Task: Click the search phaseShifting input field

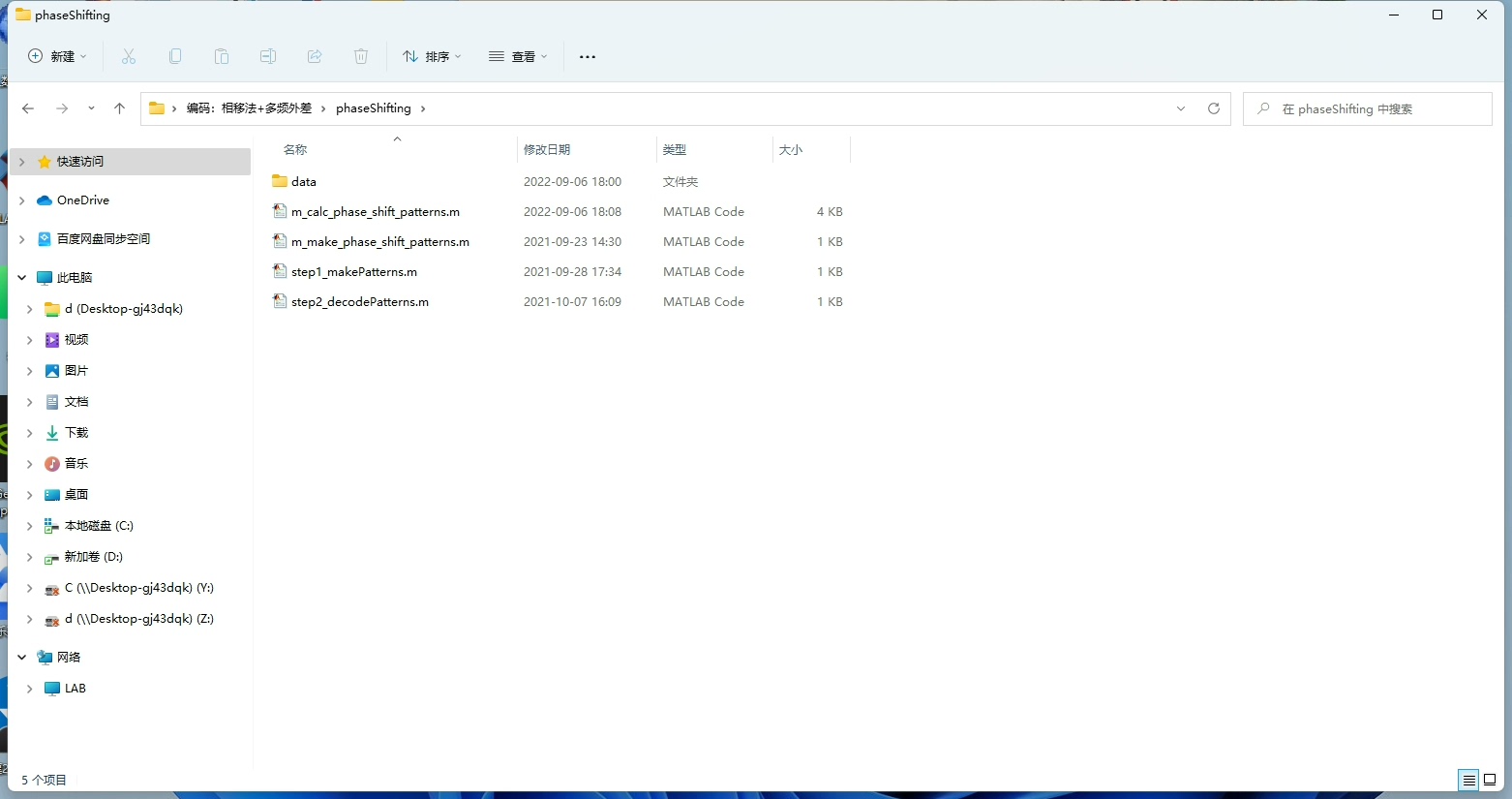Action: pos(1367,108)
